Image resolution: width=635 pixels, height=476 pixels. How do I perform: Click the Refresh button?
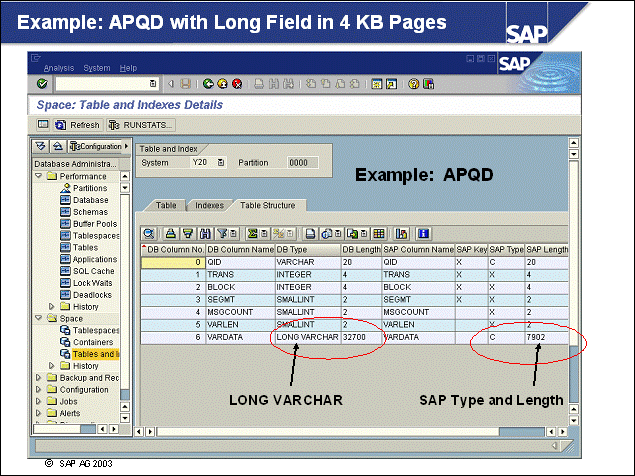77,125
